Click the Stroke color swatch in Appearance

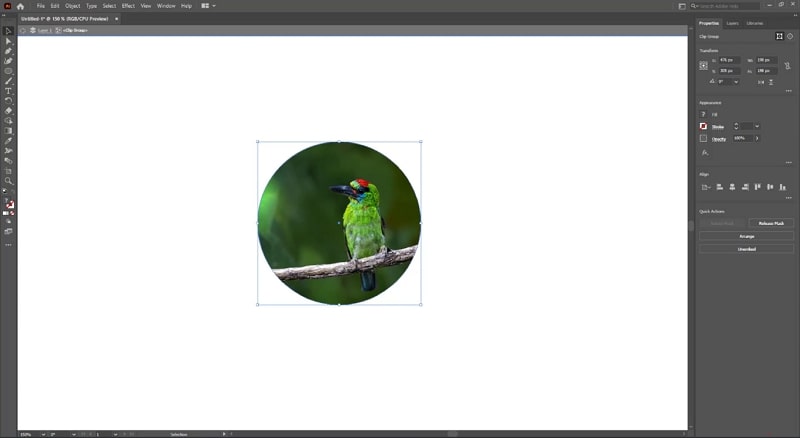[704, 126]
